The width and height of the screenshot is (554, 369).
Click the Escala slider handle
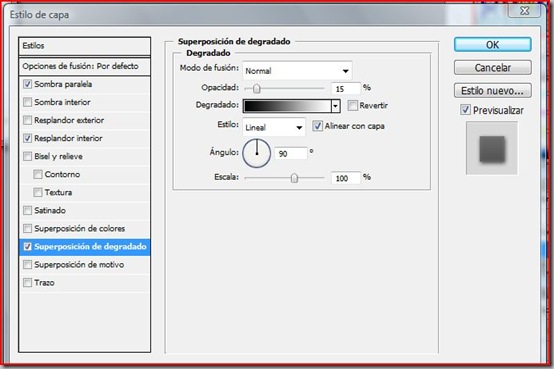coord(294,178)
